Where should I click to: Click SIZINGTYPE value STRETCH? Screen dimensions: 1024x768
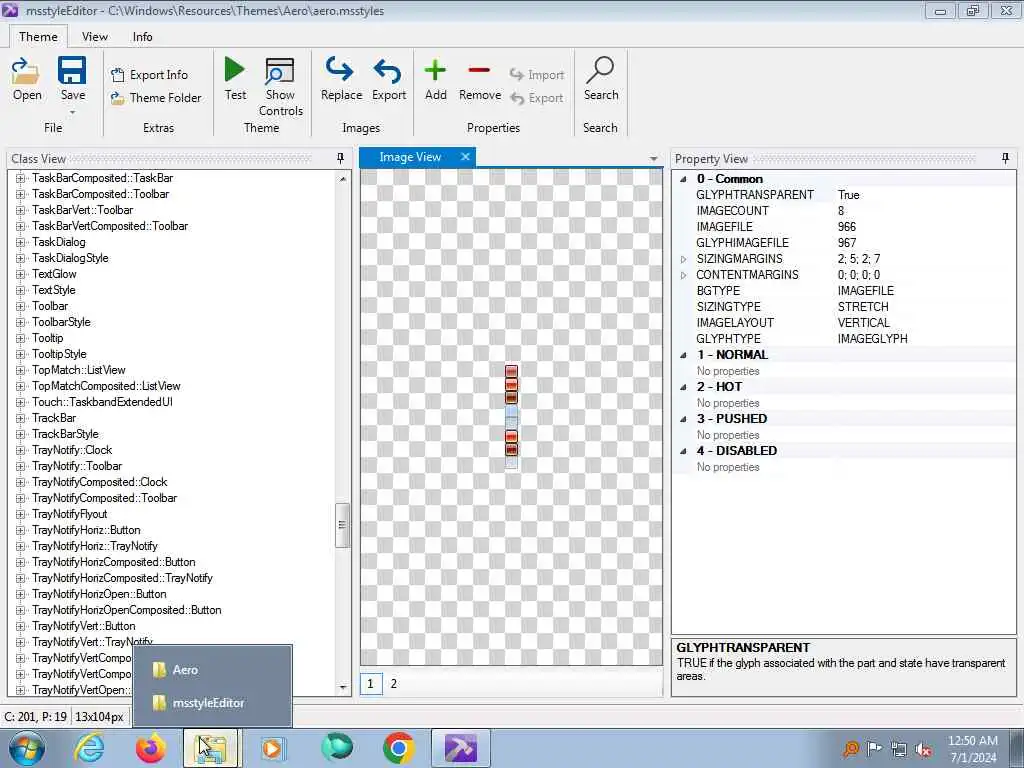pyautogui.click(x=863, y=307)
